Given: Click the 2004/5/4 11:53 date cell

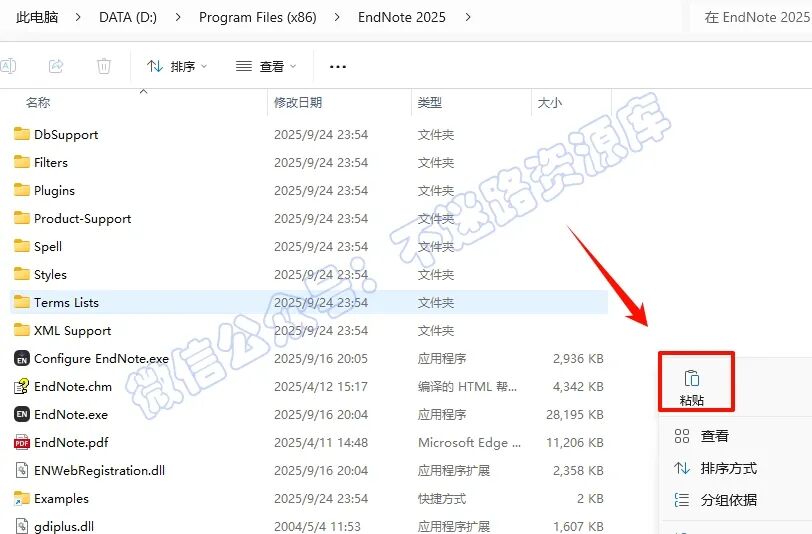Looking at the screenshot, I should (x=317, y=526).
